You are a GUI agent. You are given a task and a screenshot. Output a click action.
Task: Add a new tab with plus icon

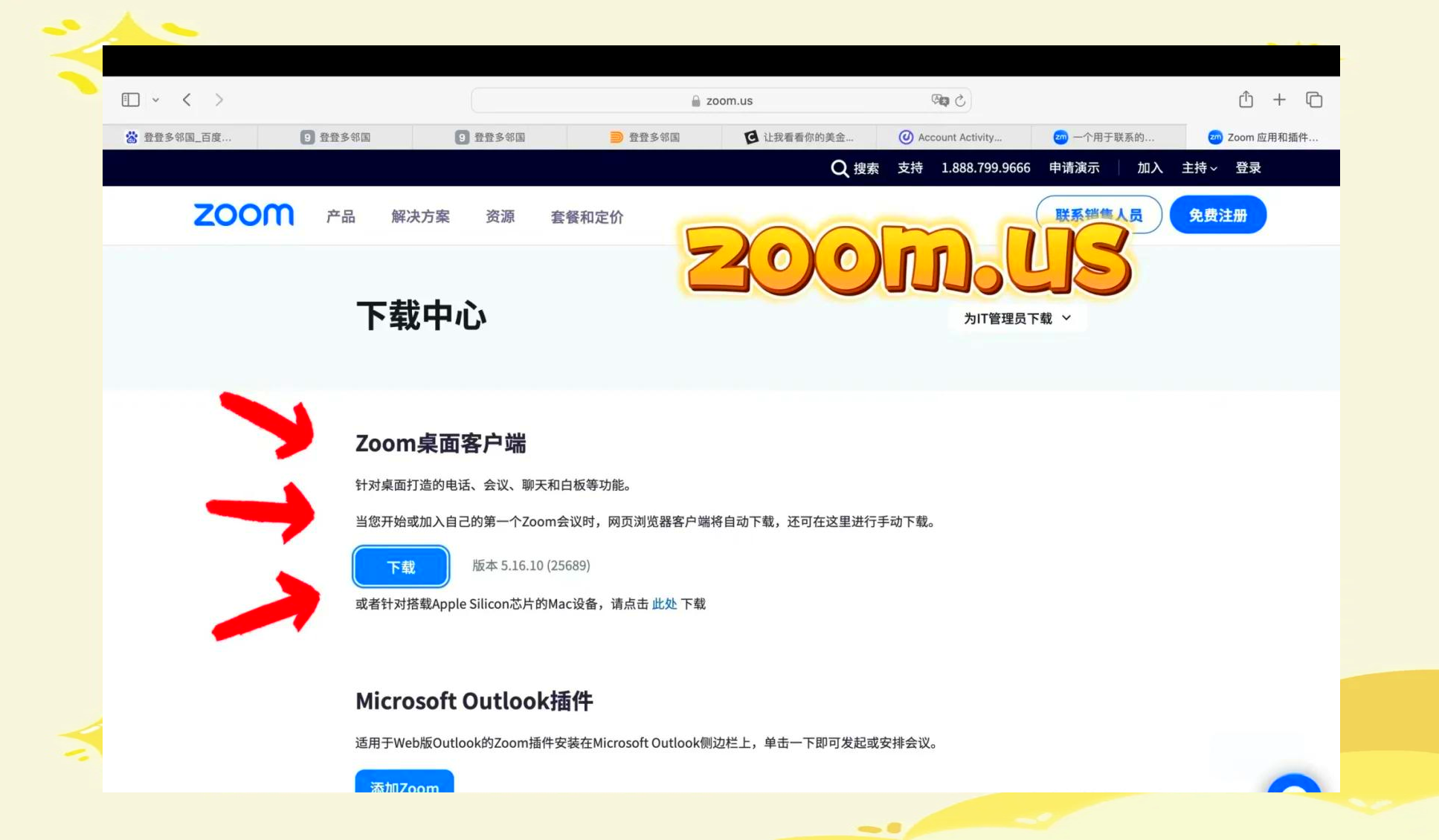[1279, 100]
